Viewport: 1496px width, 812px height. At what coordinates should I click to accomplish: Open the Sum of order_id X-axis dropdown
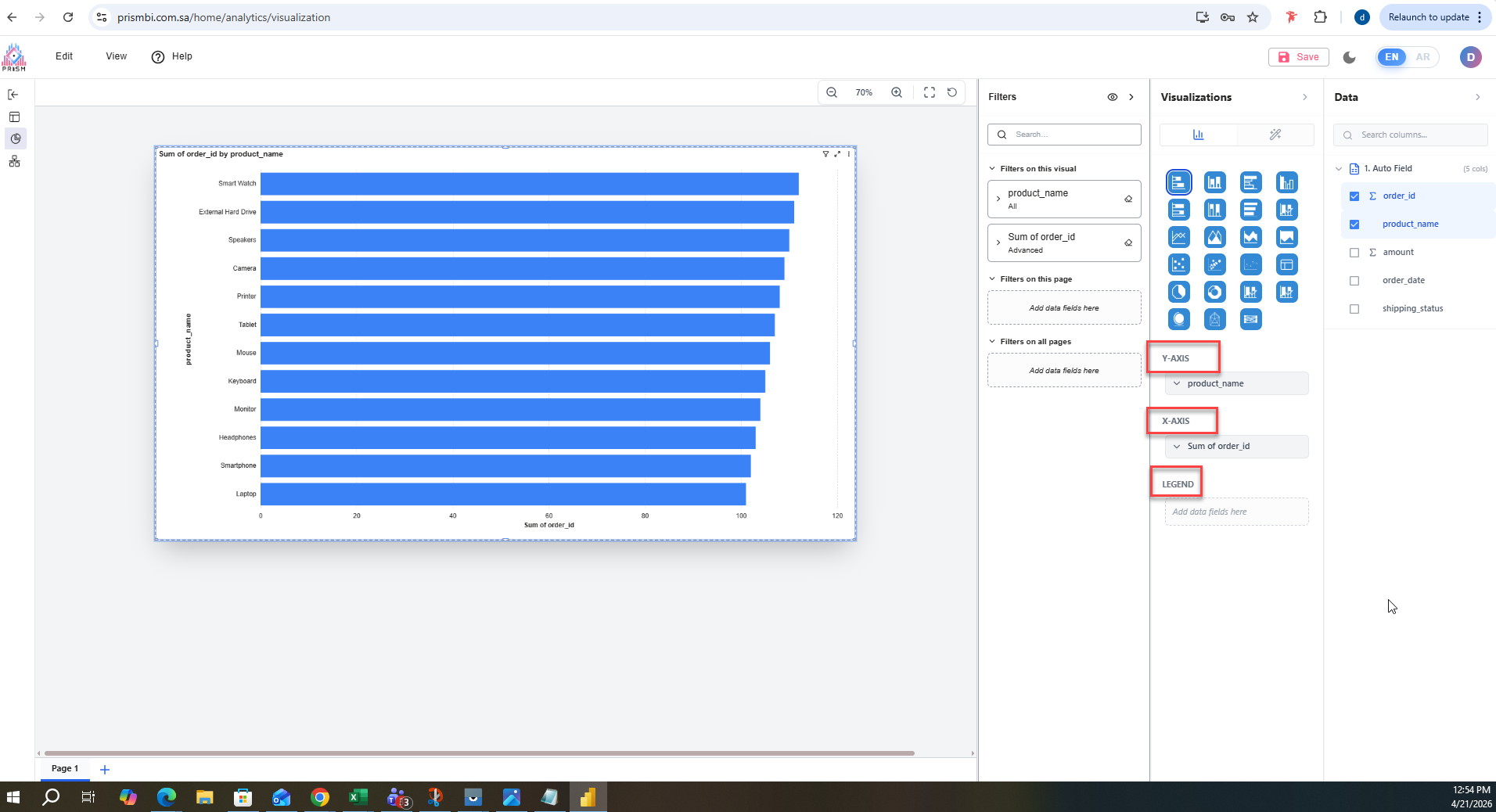[x=1177, y=447]
